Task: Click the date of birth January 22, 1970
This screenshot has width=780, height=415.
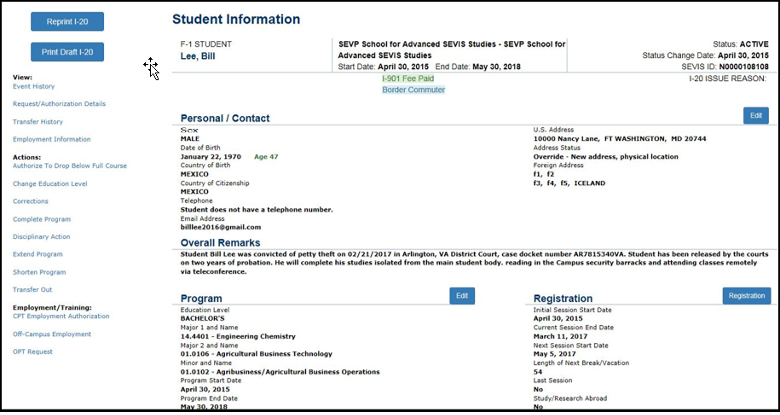Action: pos(210,157)
